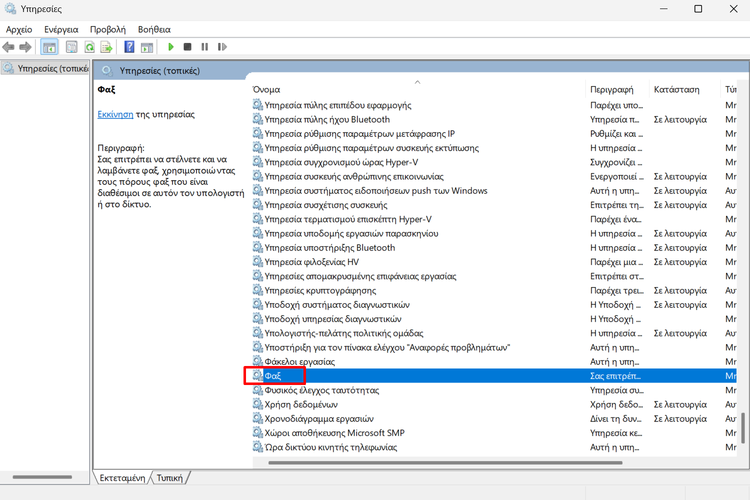The width and height of the screenshot is (750, 500).
Task: Sort by the Όνομα column header
Action: coord(266,89)
